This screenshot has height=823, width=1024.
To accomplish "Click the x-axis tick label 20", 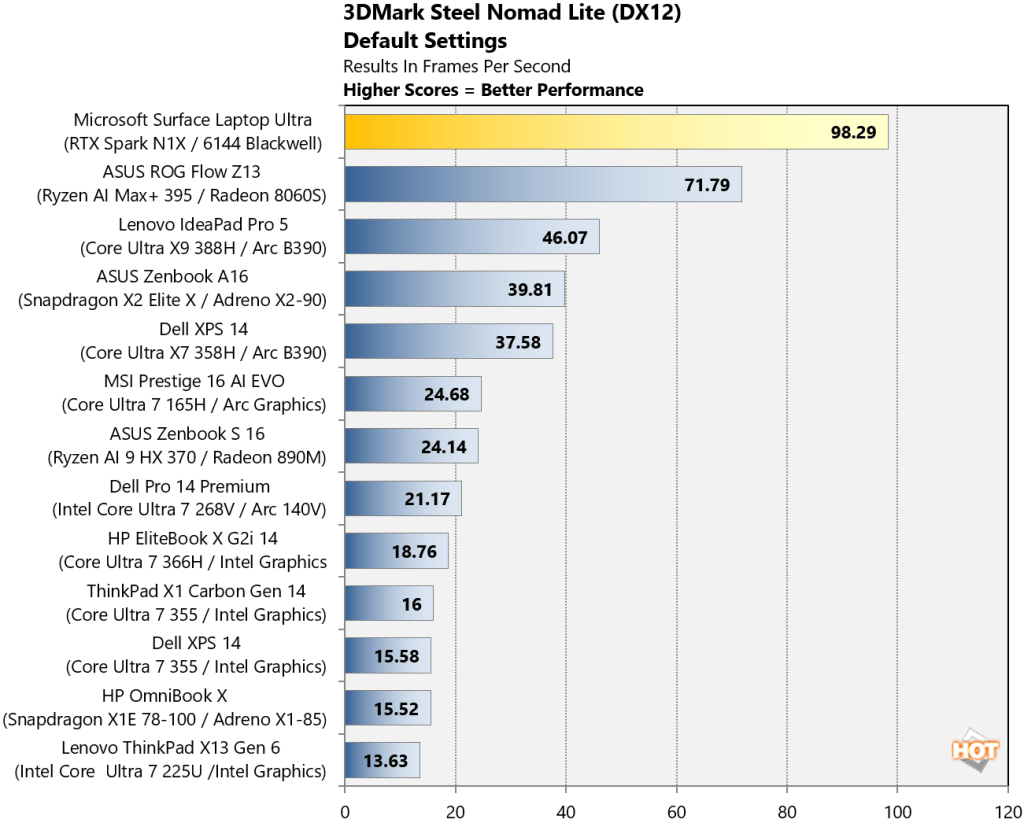I will [x=455, y=813].
